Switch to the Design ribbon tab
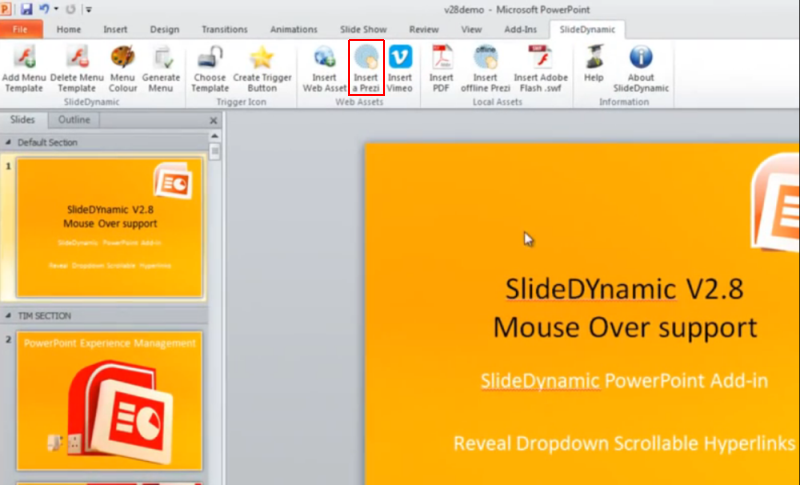 (164, 30)
